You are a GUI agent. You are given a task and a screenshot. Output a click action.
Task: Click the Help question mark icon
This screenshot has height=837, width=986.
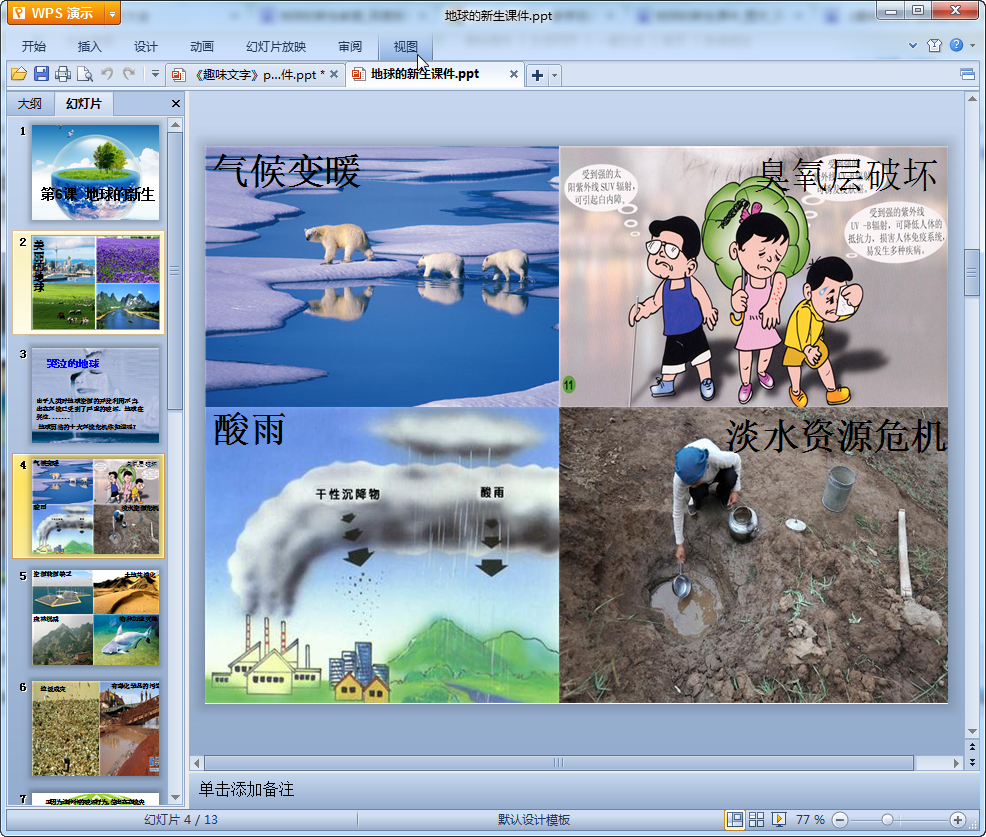coord(956,45)
